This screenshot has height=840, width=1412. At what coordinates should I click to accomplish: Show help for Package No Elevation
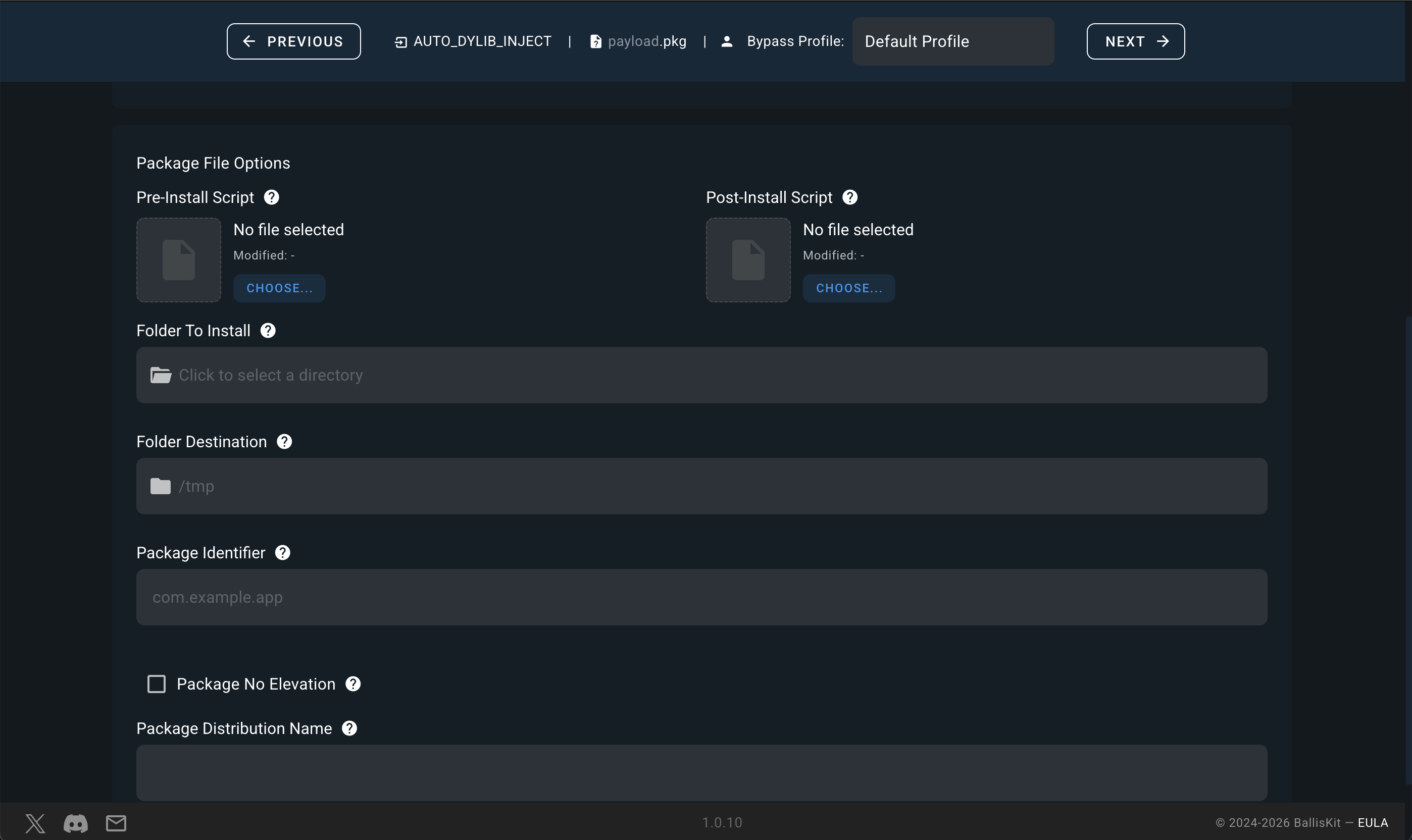[x=352, y=684]
